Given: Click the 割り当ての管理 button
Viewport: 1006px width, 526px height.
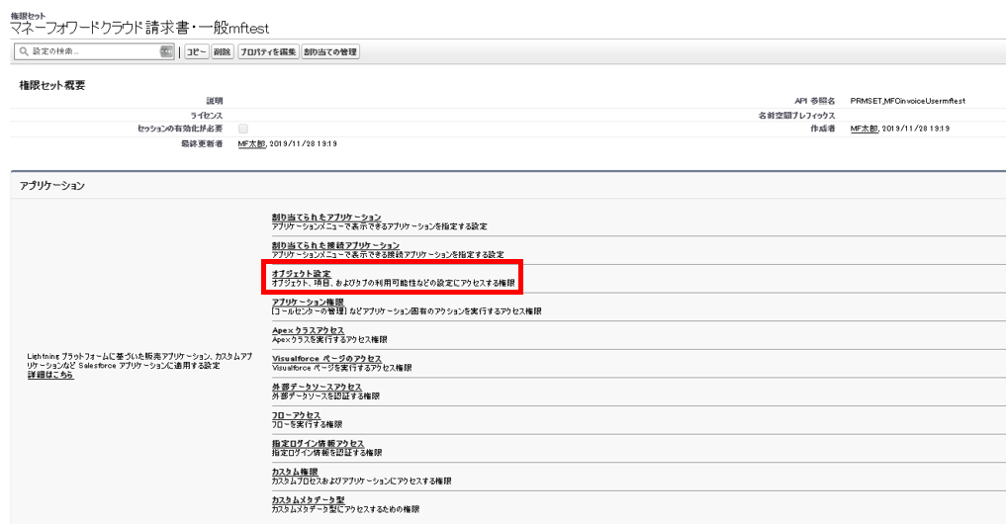Looking at the screenshot, I should coord(330,52).
